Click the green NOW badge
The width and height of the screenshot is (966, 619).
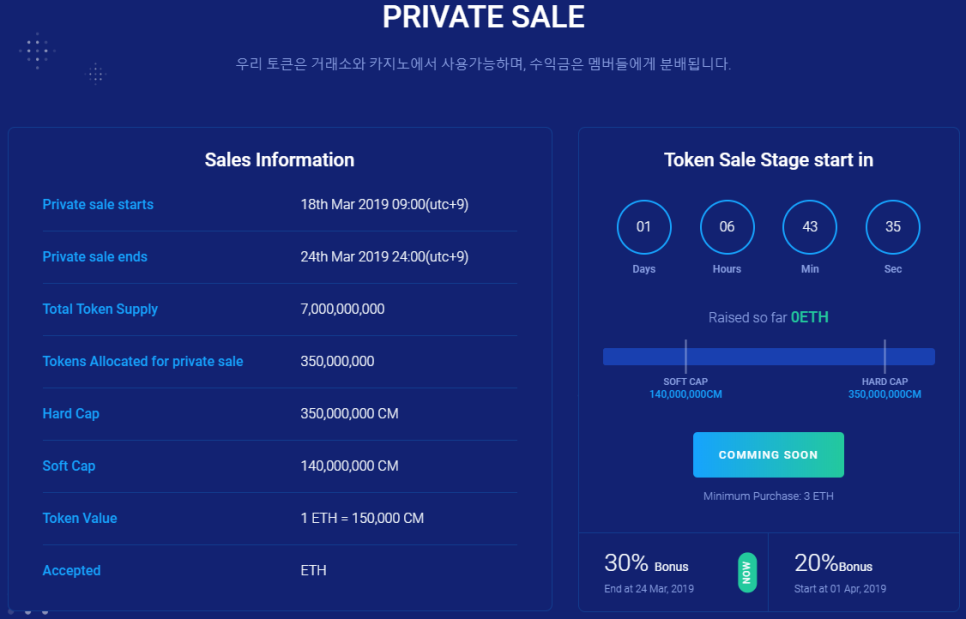click(x=747, y=573)
